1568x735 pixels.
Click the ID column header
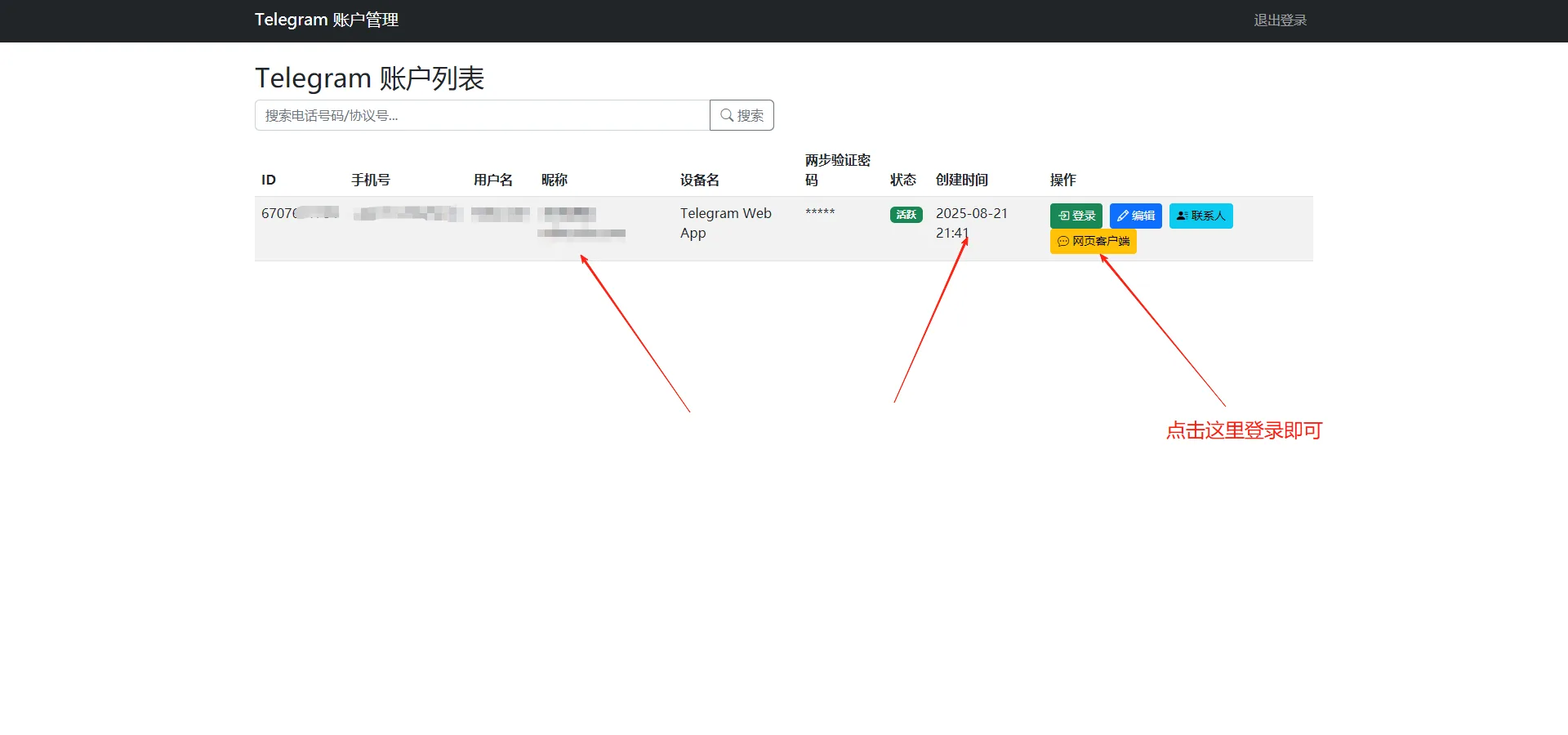(x=269, y=180)
